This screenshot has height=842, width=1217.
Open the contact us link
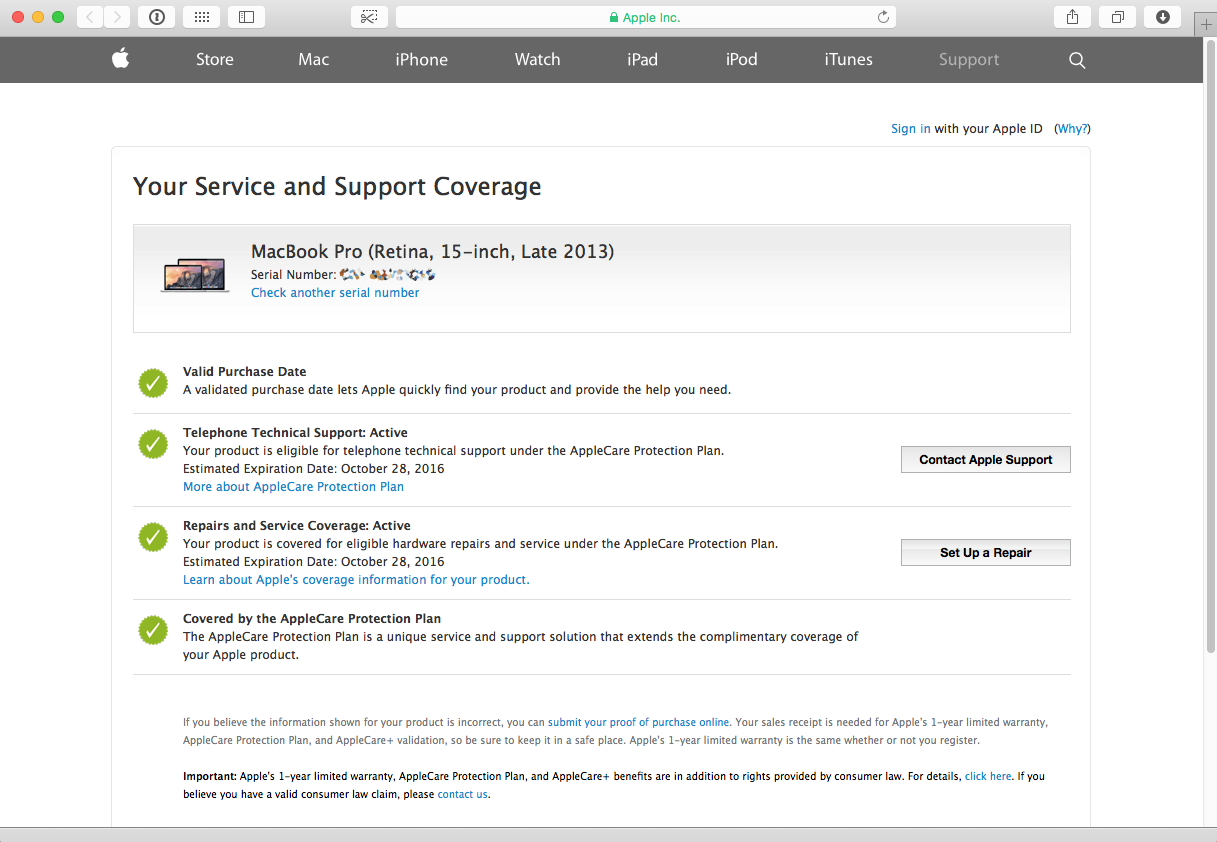[x=463, y=794]
